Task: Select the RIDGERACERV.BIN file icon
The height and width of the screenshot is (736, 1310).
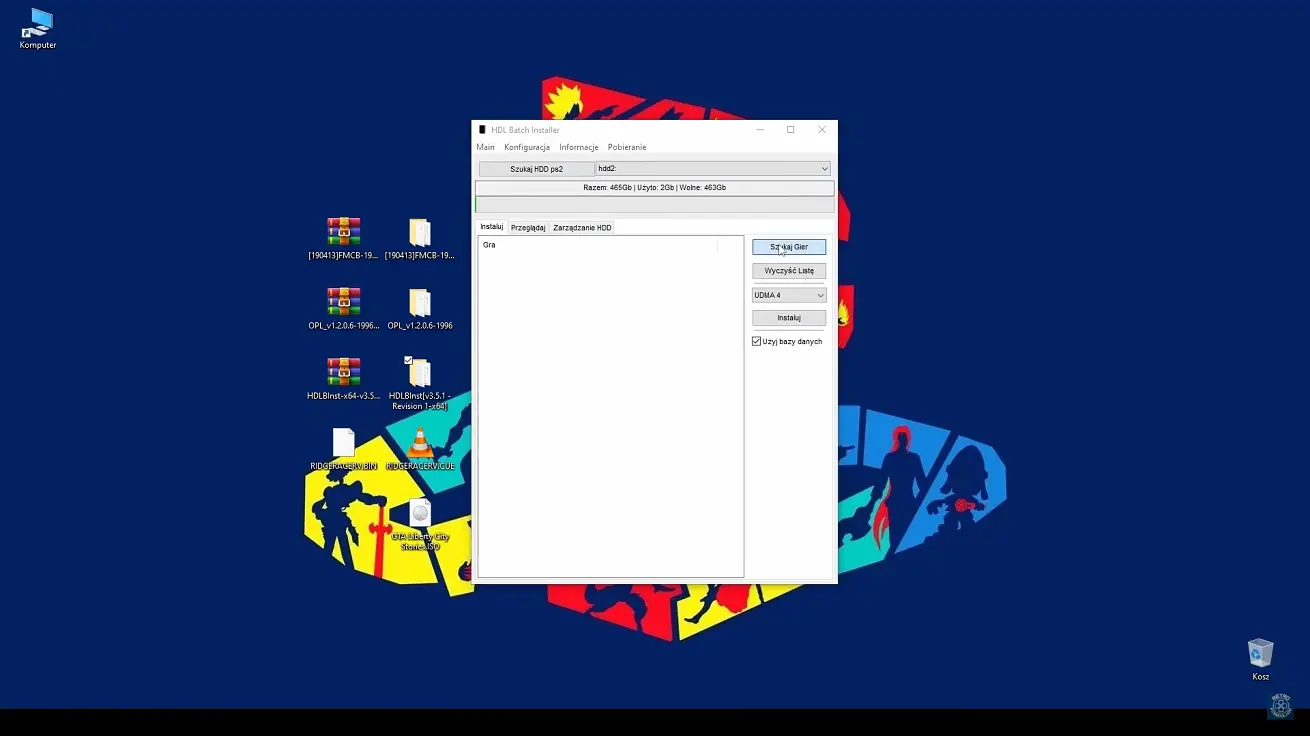Action: [343, 442]
